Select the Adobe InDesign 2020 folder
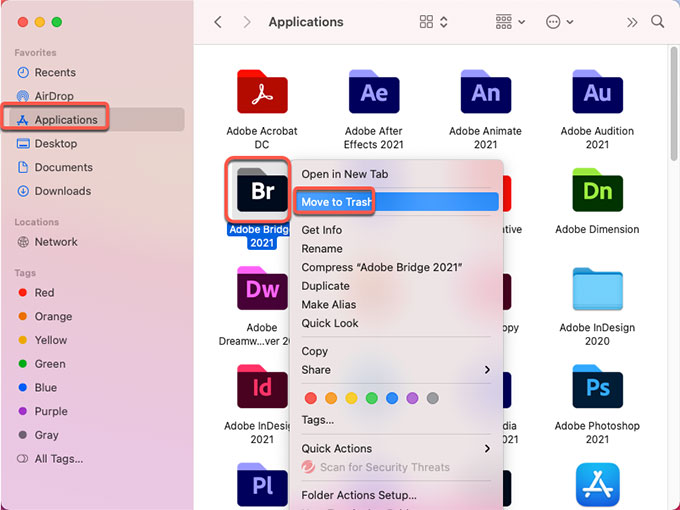 click(x=597, y=289)
